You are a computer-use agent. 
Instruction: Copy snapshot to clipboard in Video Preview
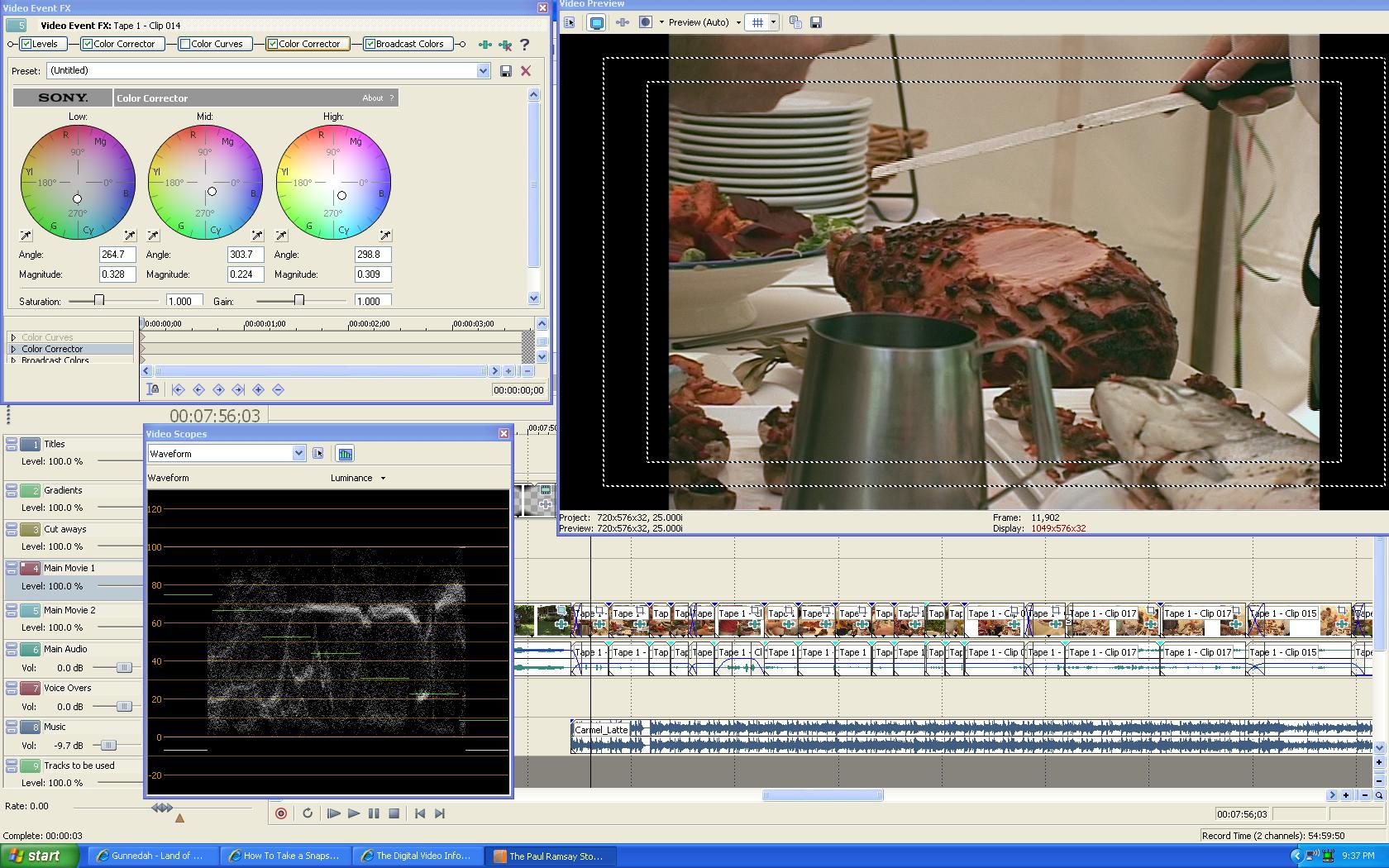coord(795,22)
